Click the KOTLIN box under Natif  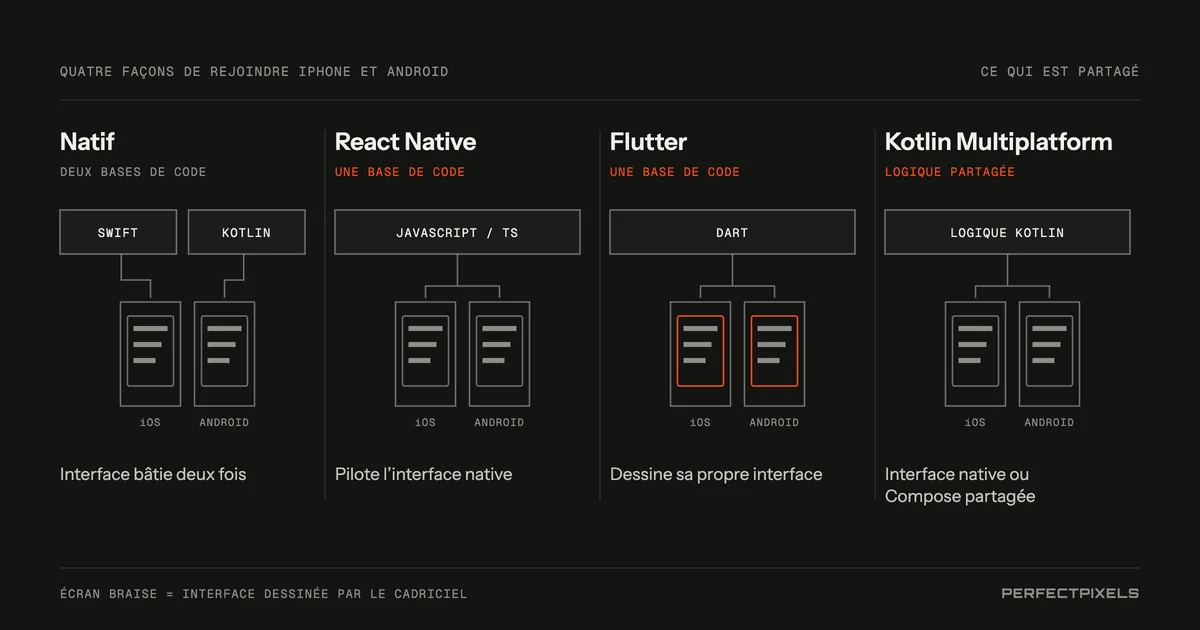pyautogui.click(x=246, y=232)
